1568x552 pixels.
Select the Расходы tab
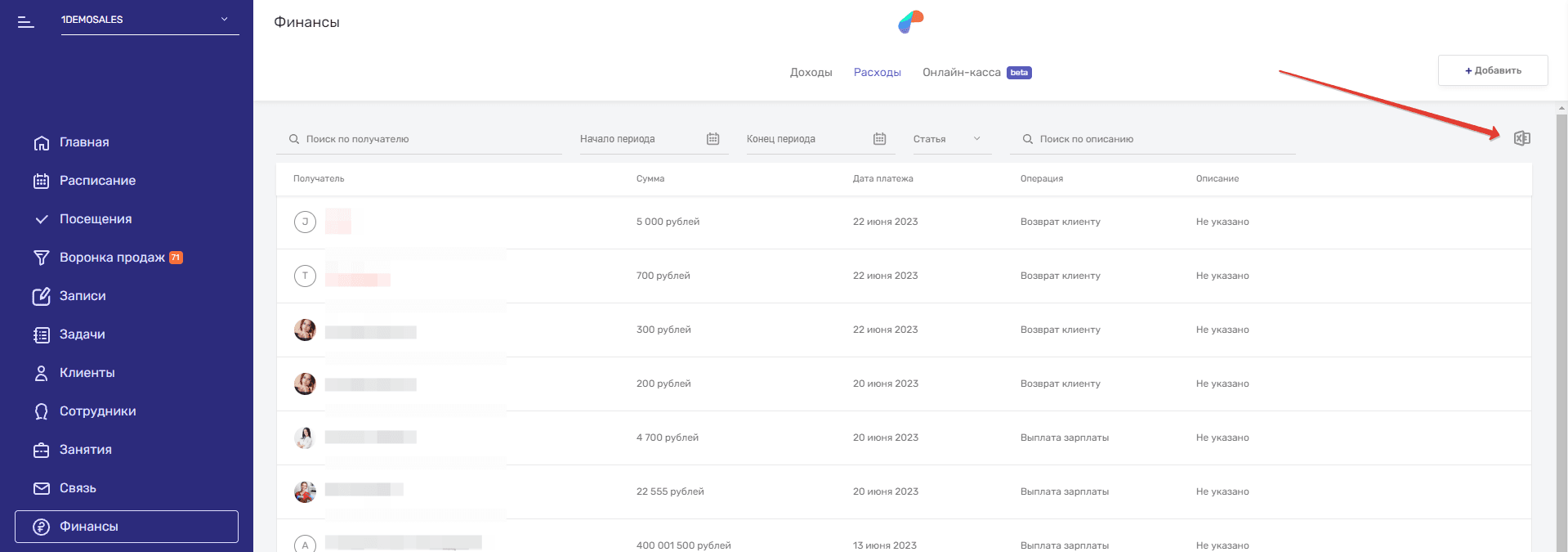coord(877,73)
